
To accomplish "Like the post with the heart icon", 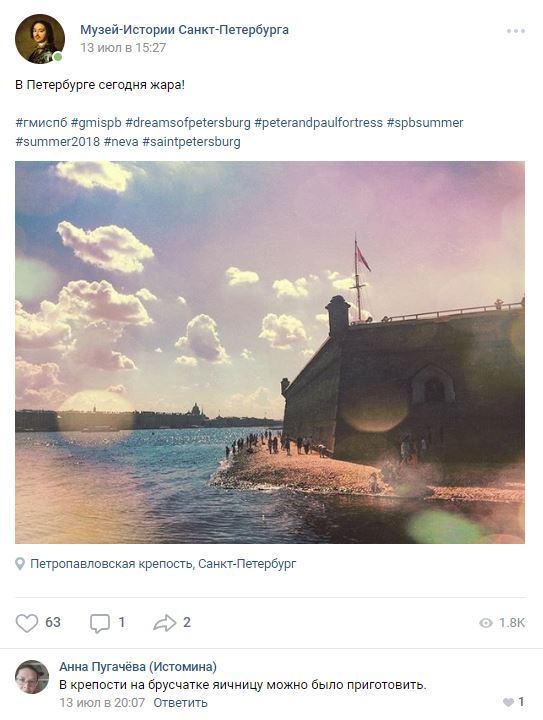I will [27, 623].
